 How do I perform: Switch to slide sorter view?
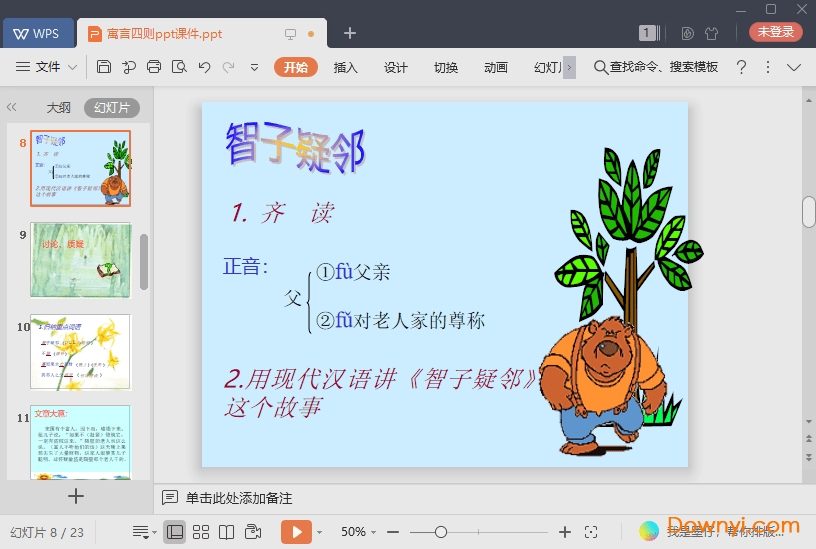(x=201, y=532)
